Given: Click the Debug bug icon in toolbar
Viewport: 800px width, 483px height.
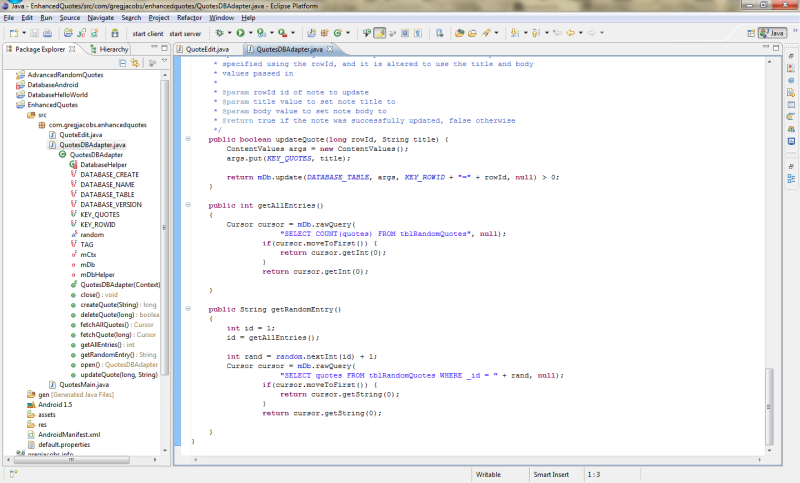Looking at the screenshot, I should pyautogui.click(x=221, y=33).
